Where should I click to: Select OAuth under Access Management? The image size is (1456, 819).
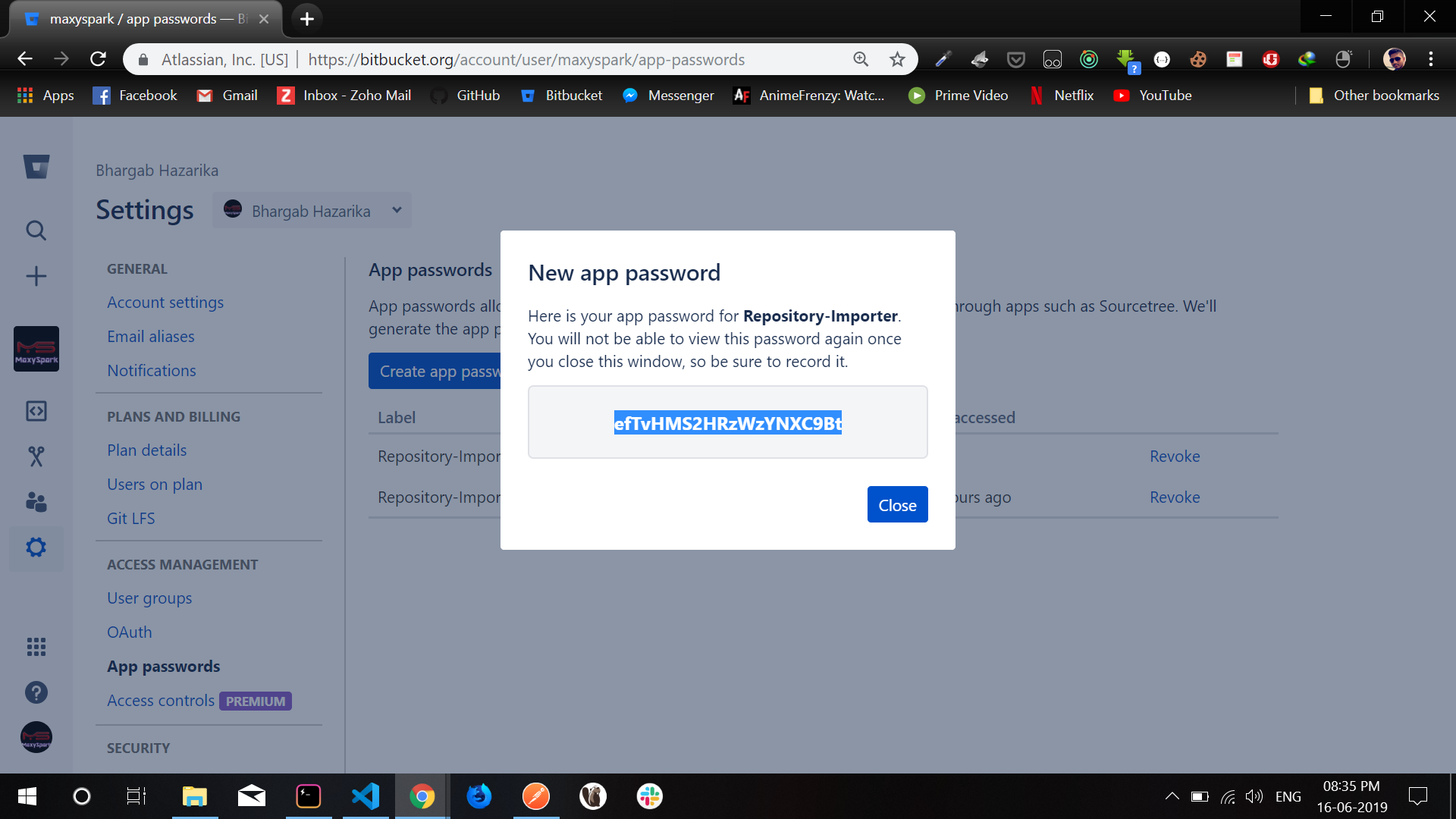[130, 632]
